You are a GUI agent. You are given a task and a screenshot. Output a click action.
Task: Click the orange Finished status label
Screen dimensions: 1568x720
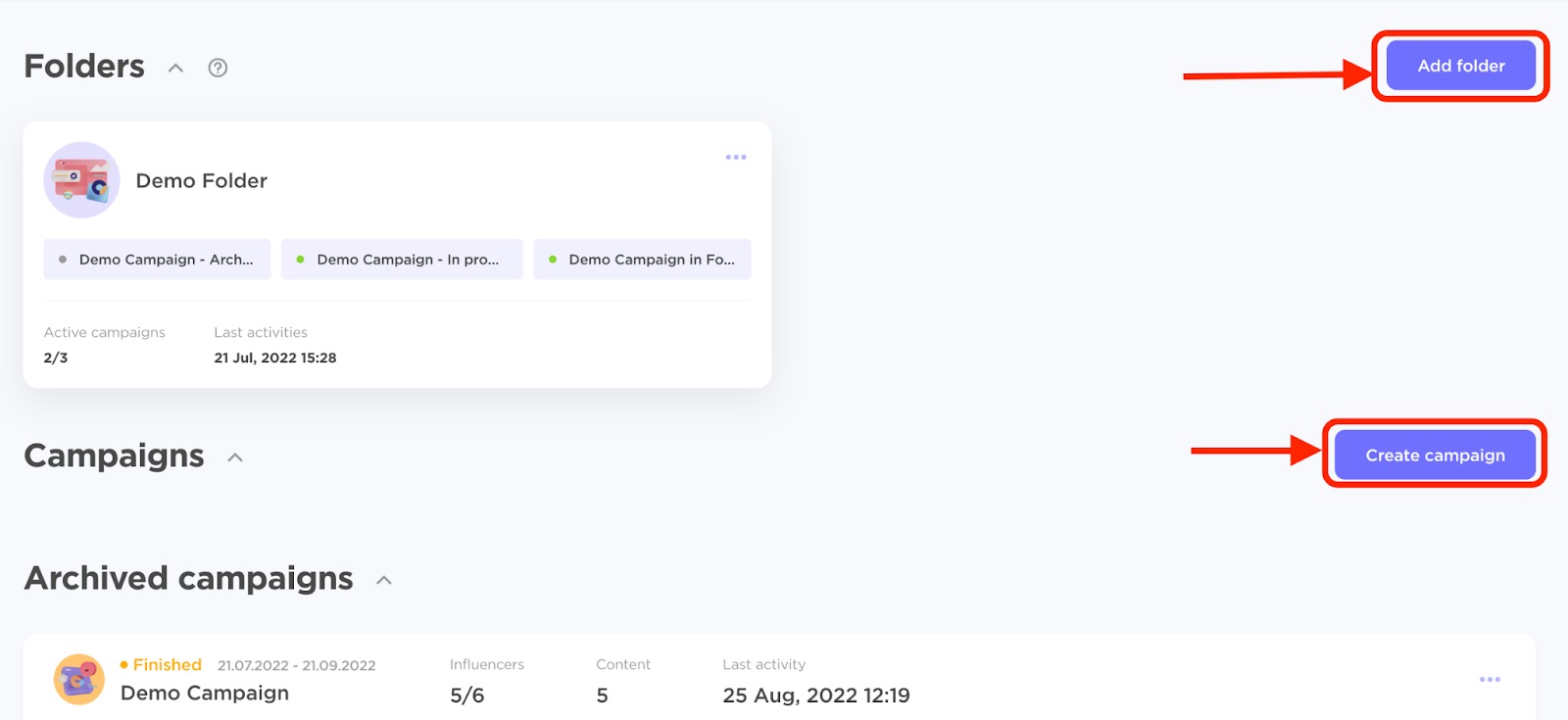[x=167, y=665]
